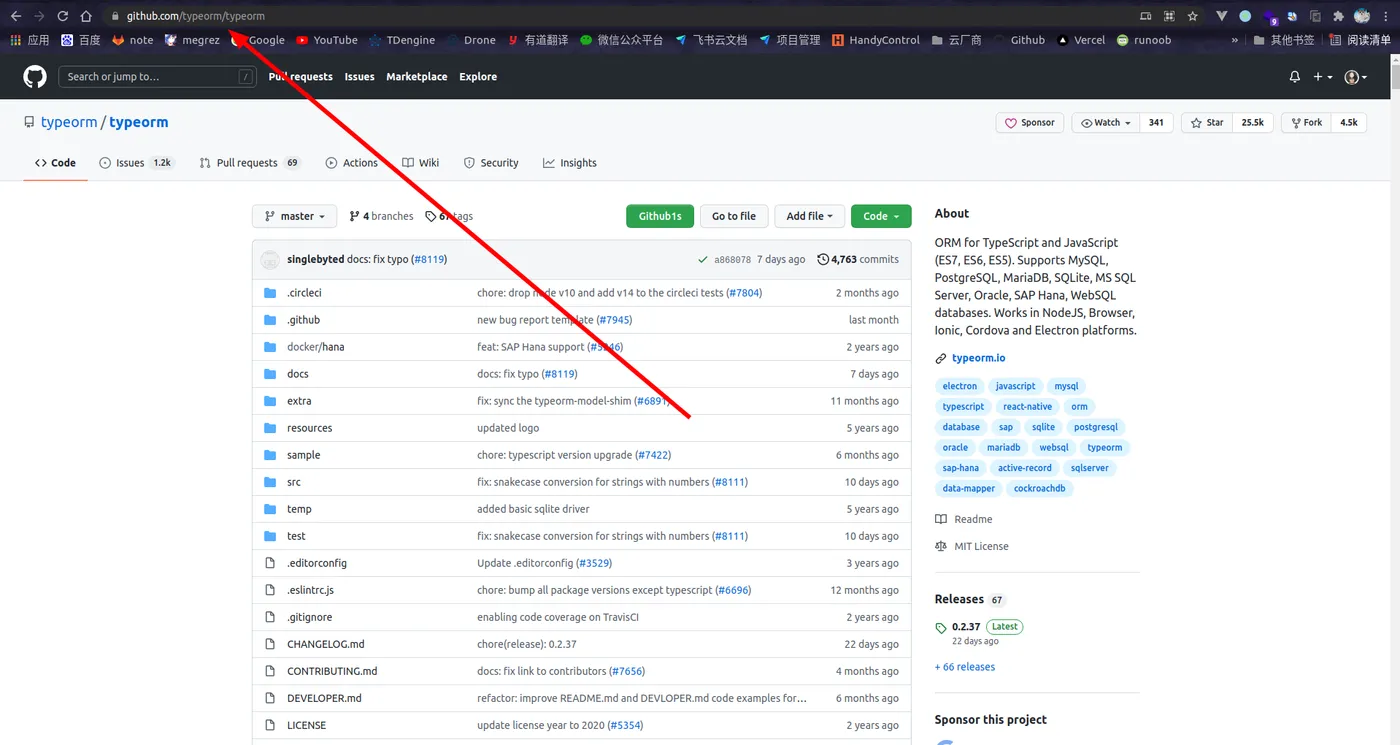Open the src folder icon
This screenshot has height=745, width=1400.
(270, 482)
